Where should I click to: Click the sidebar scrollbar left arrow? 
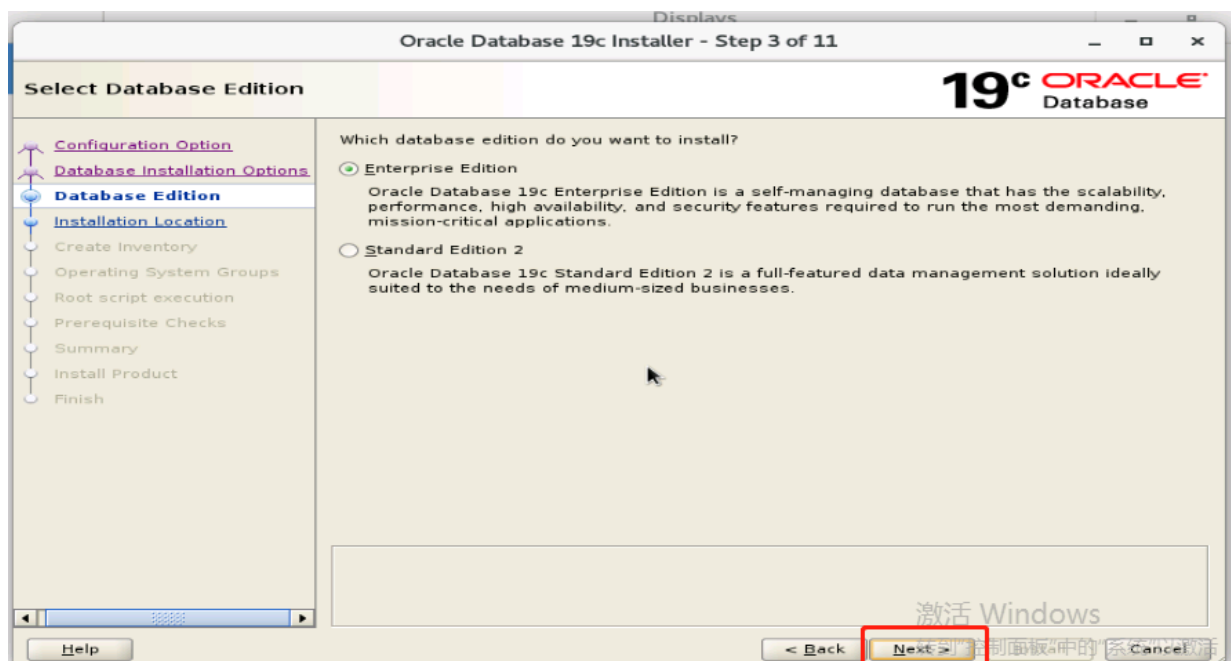pos(27,618)
